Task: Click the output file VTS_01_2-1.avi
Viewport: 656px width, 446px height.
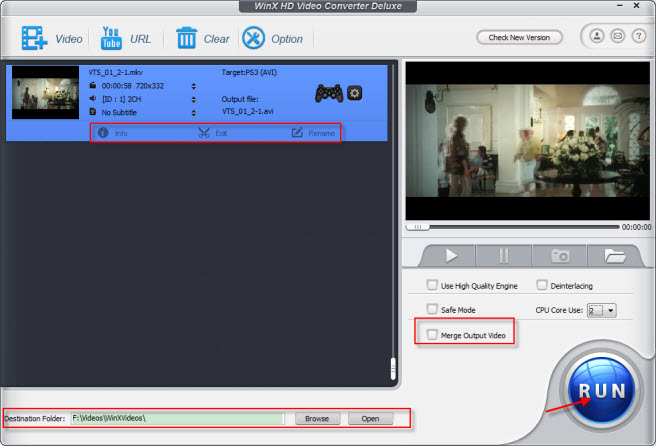Action: click(x=248, y=111)
